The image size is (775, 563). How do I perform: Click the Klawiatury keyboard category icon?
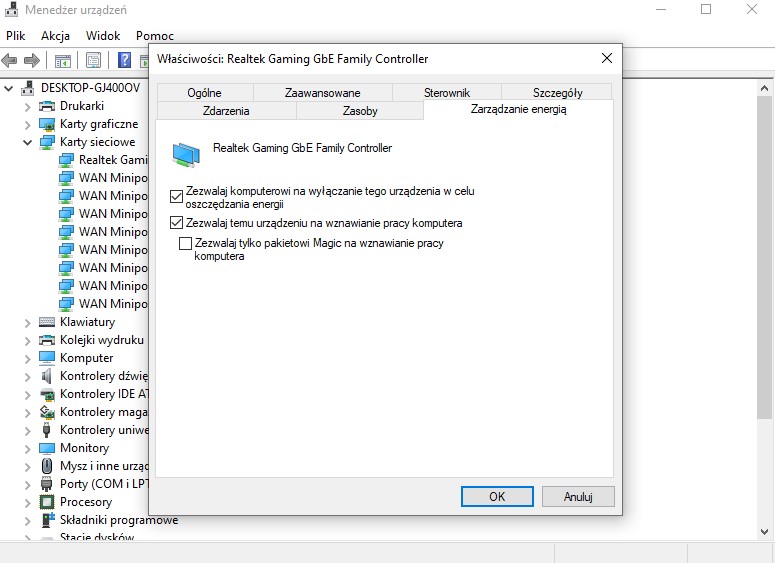coord(47,322)
